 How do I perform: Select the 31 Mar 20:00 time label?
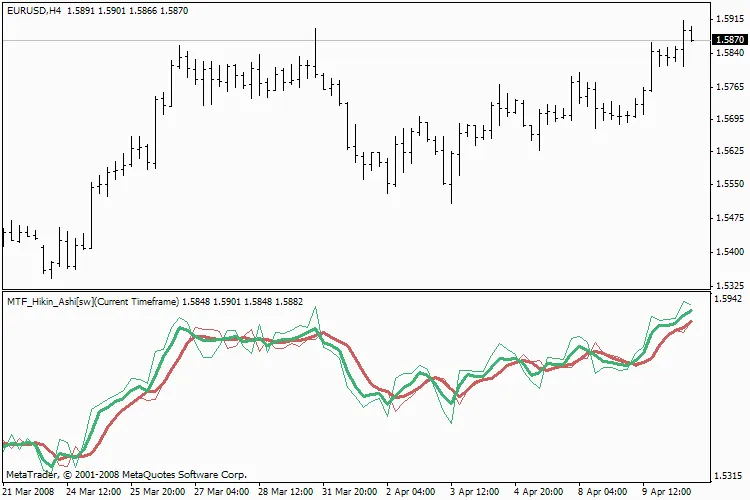[351, 492]
